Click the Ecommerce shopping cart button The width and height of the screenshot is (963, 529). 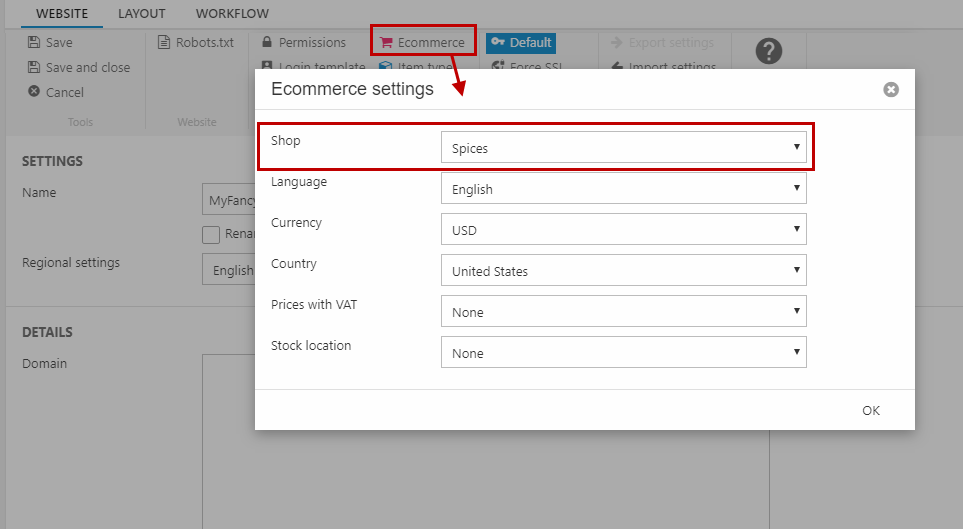pos(422,42)
